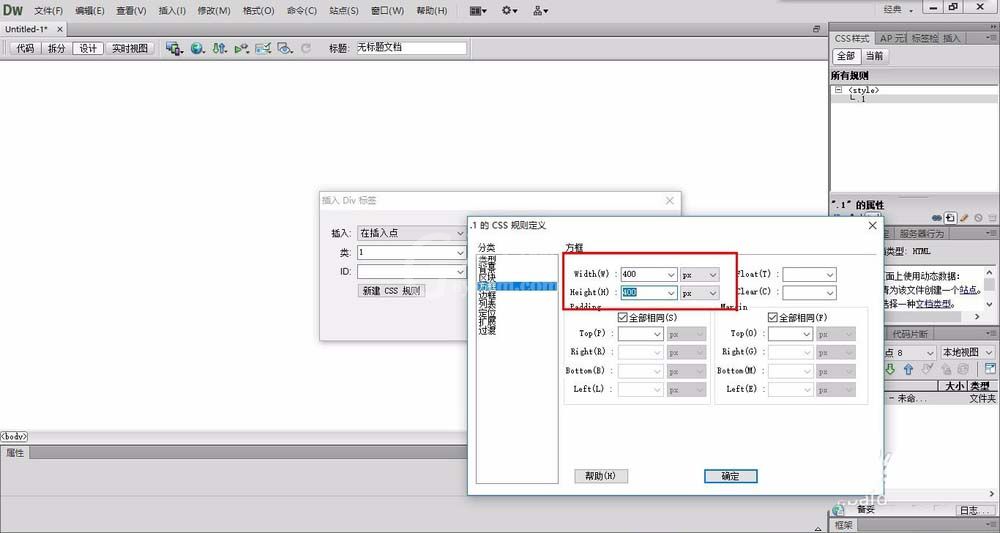The width and height of the screenshot is (1000, 533).
Task: Click the green get files arrow
Action: (x=890, y=369)
